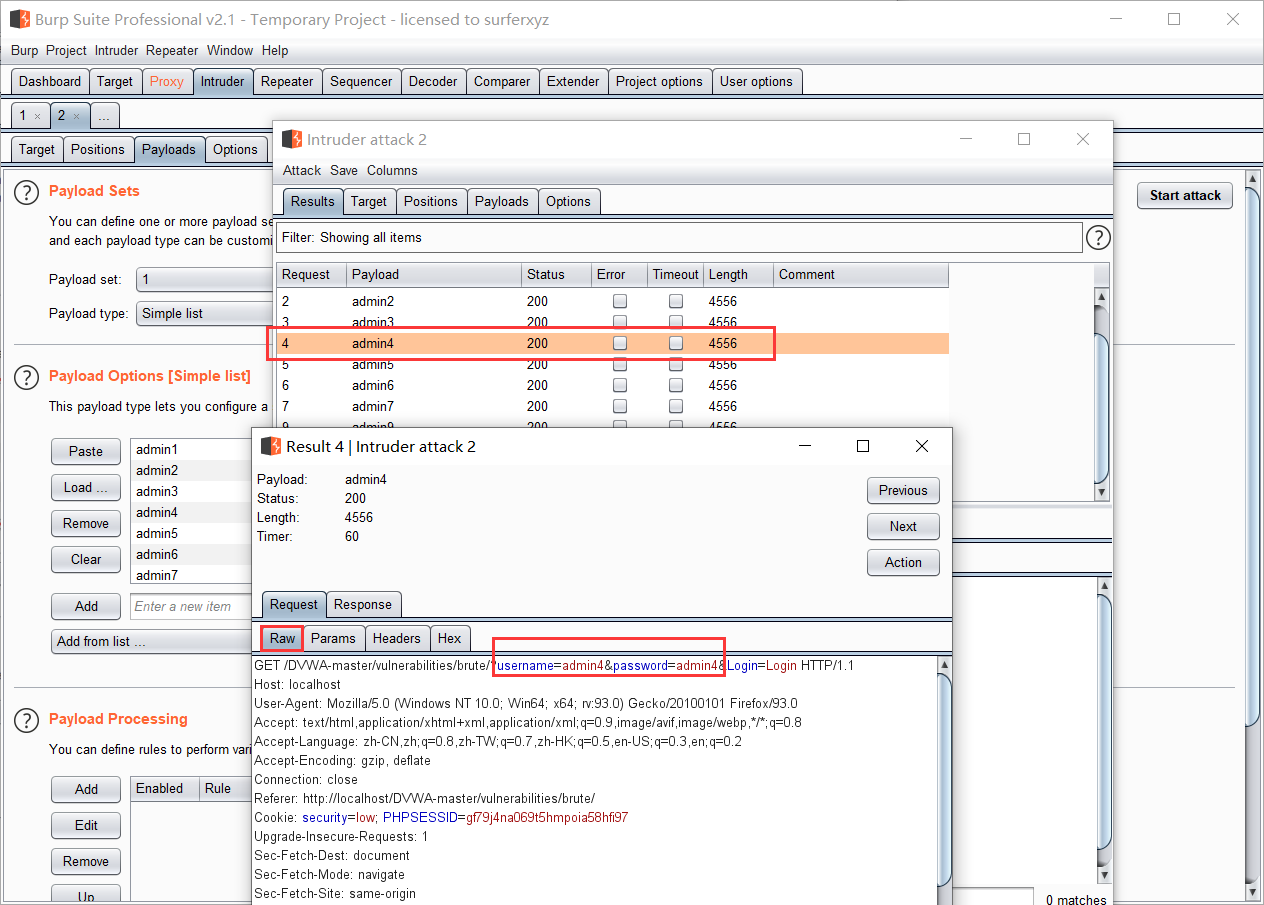Open the Payload type Simple list dropdown
The image size is (1264, 905).
click(x=205, y=313)
